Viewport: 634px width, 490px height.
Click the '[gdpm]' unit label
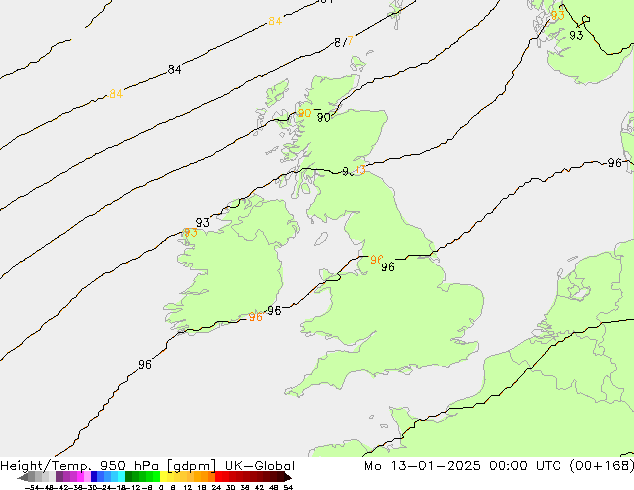point(190,466)
